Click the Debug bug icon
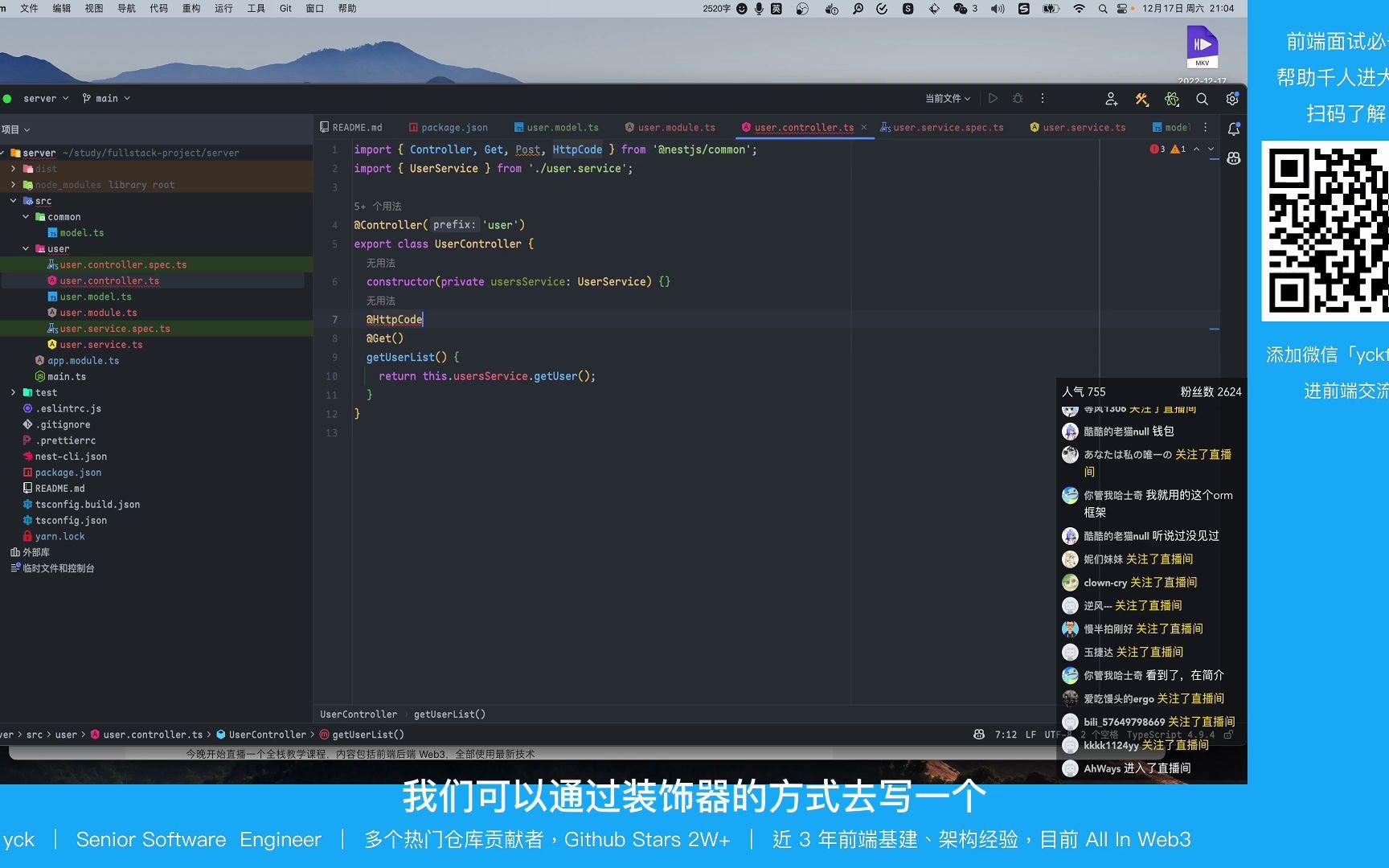The height and width of the screenshot is (868, 1389). pyautogui.click(x=1018, y=98)
